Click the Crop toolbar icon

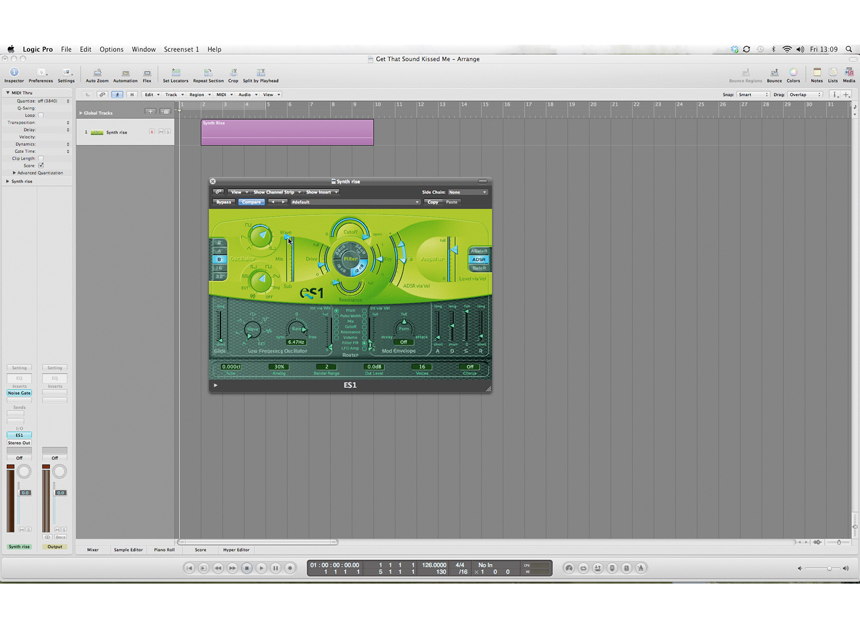(233, 75)
